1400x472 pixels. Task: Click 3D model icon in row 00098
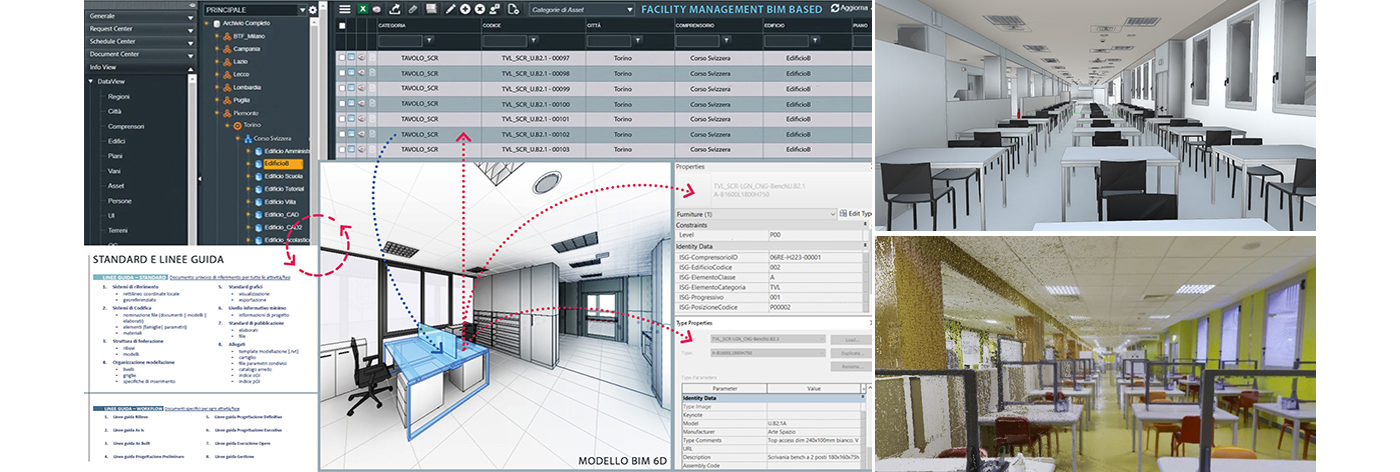click(x=361, y=73)
